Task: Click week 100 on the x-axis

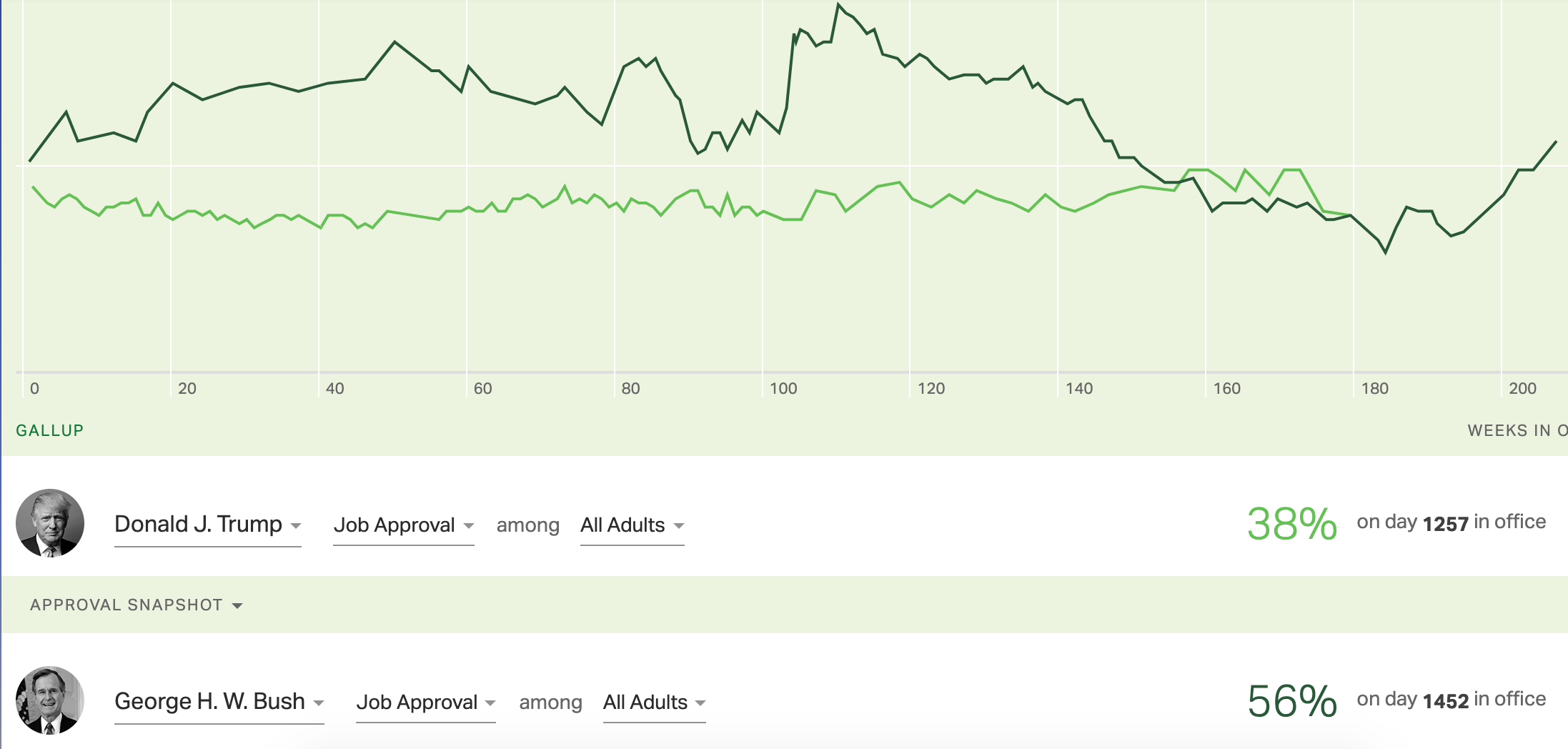Action: click(x=783, y=388)
